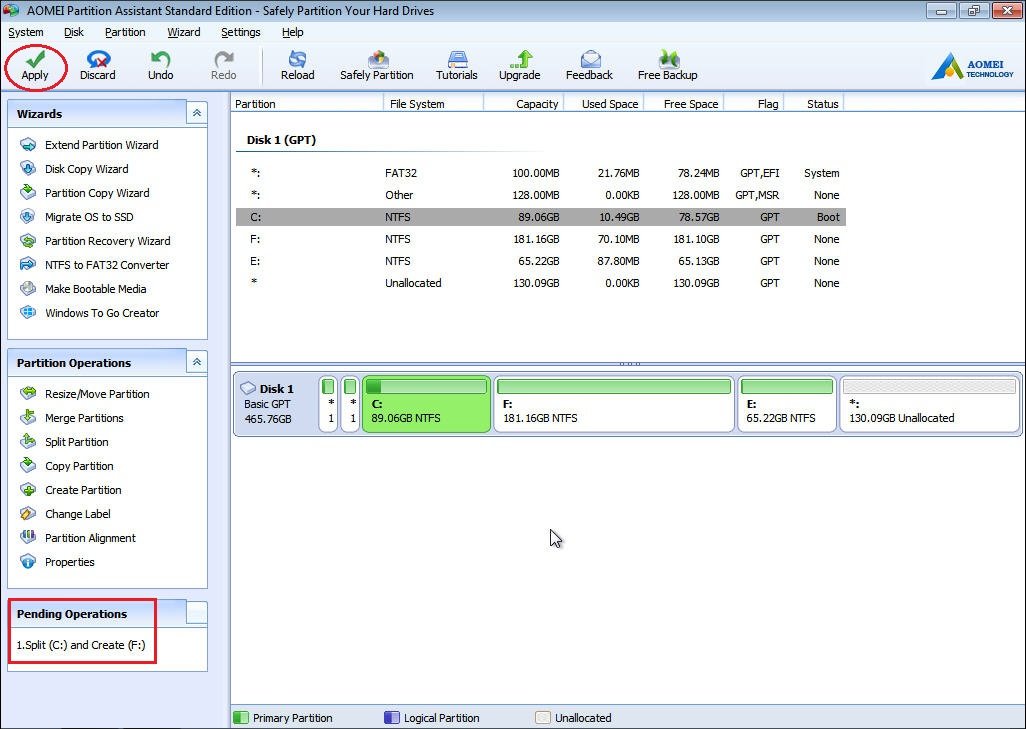This screenshot has width=1026, height=729.
Task: Sort by the Capacity column header
Action: [x=536, y=104]
